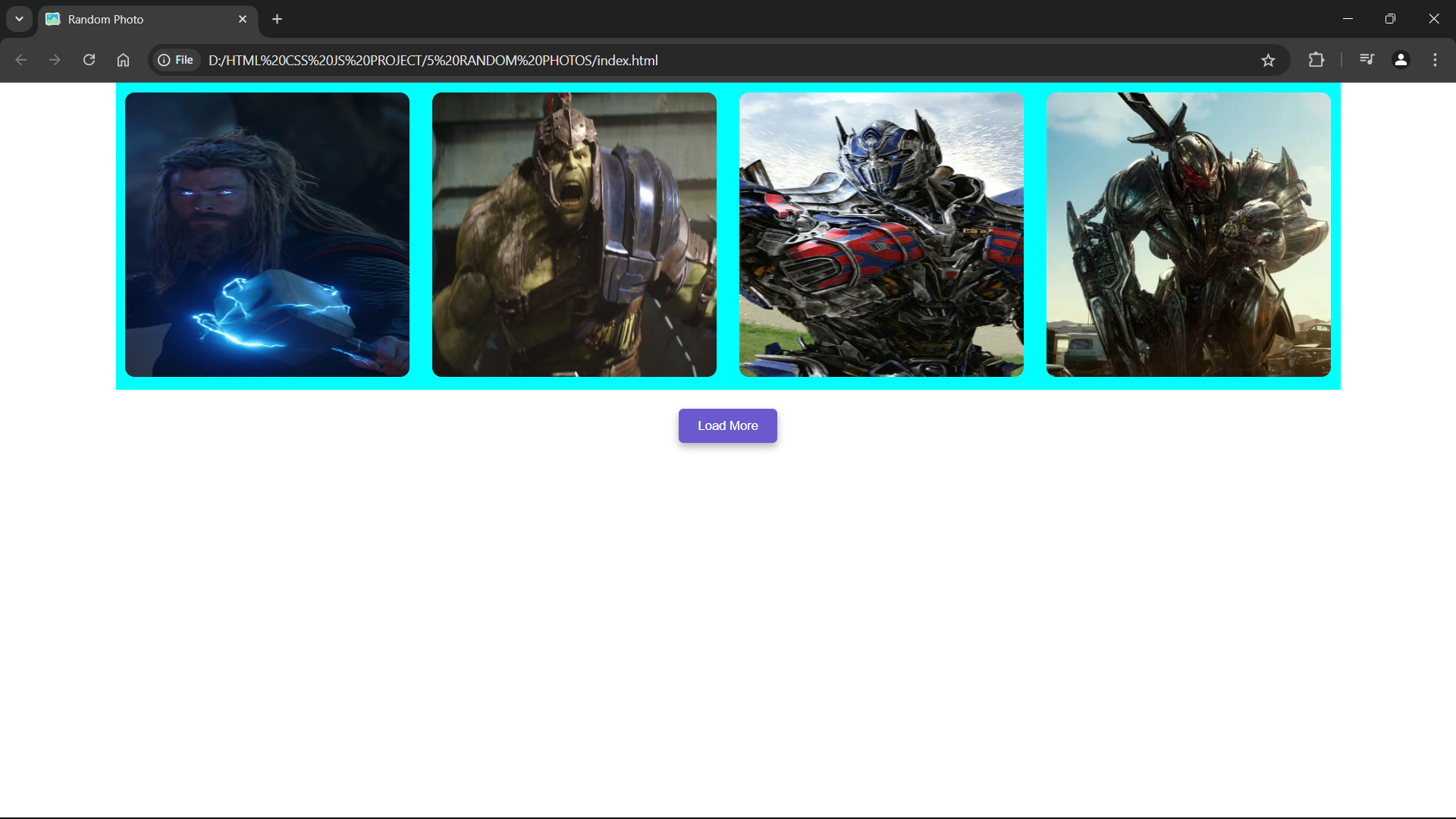Screen dimensions: 1456x819
Task: Bookmark this page with star icon
Action: click(x=1268, y=60)
